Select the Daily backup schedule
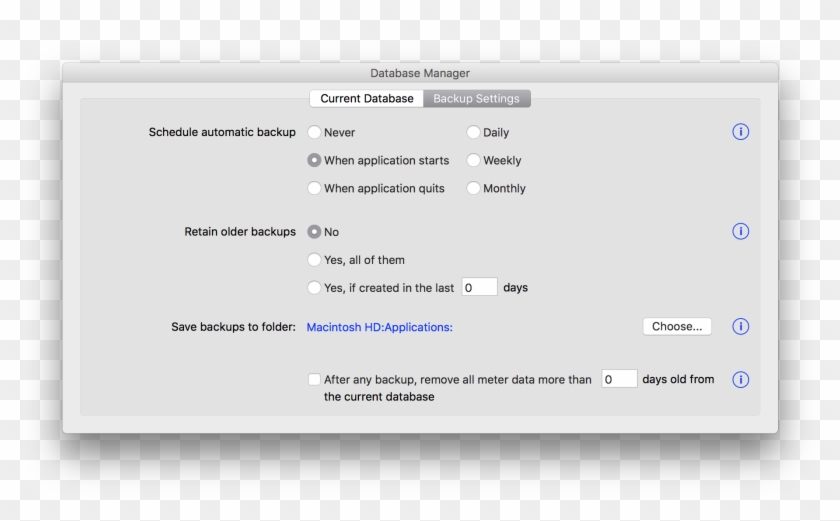This screenshot has width=840, height=521. coord(474,132)
